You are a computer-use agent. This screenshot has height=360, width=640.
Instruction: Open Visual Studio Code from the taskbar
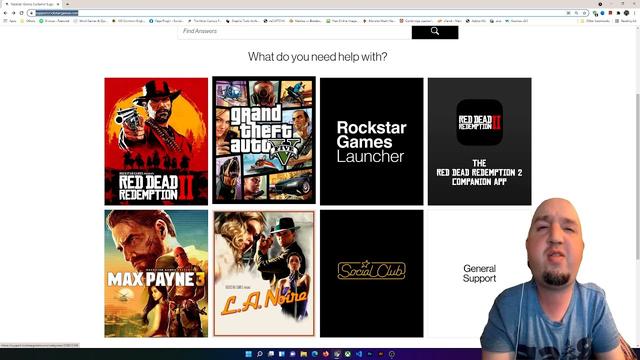pos(359,354)
